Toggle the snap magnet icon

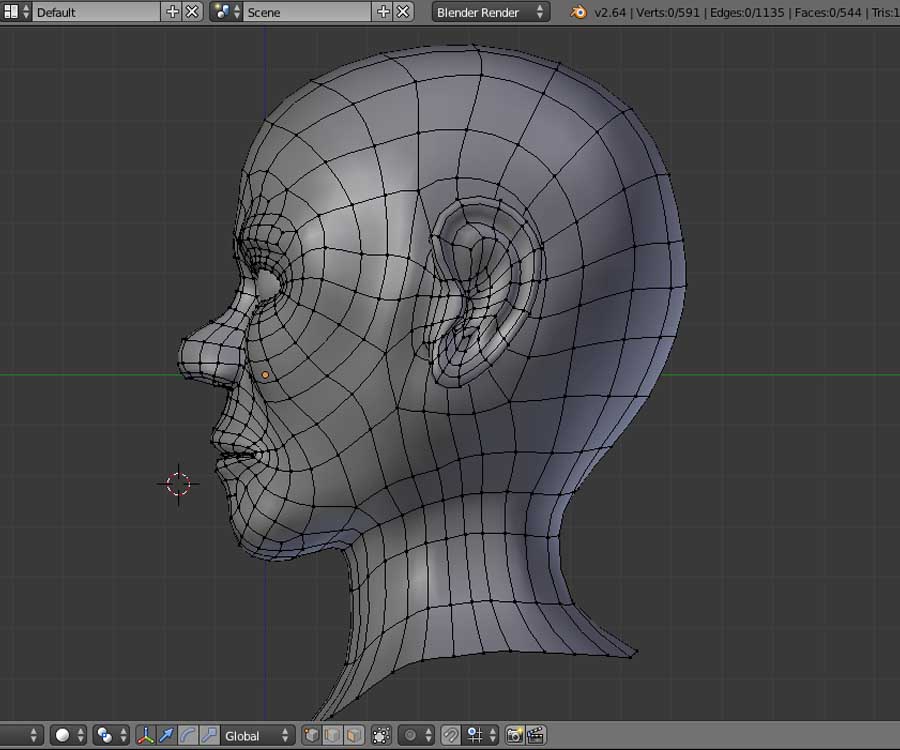coord(451,735)
